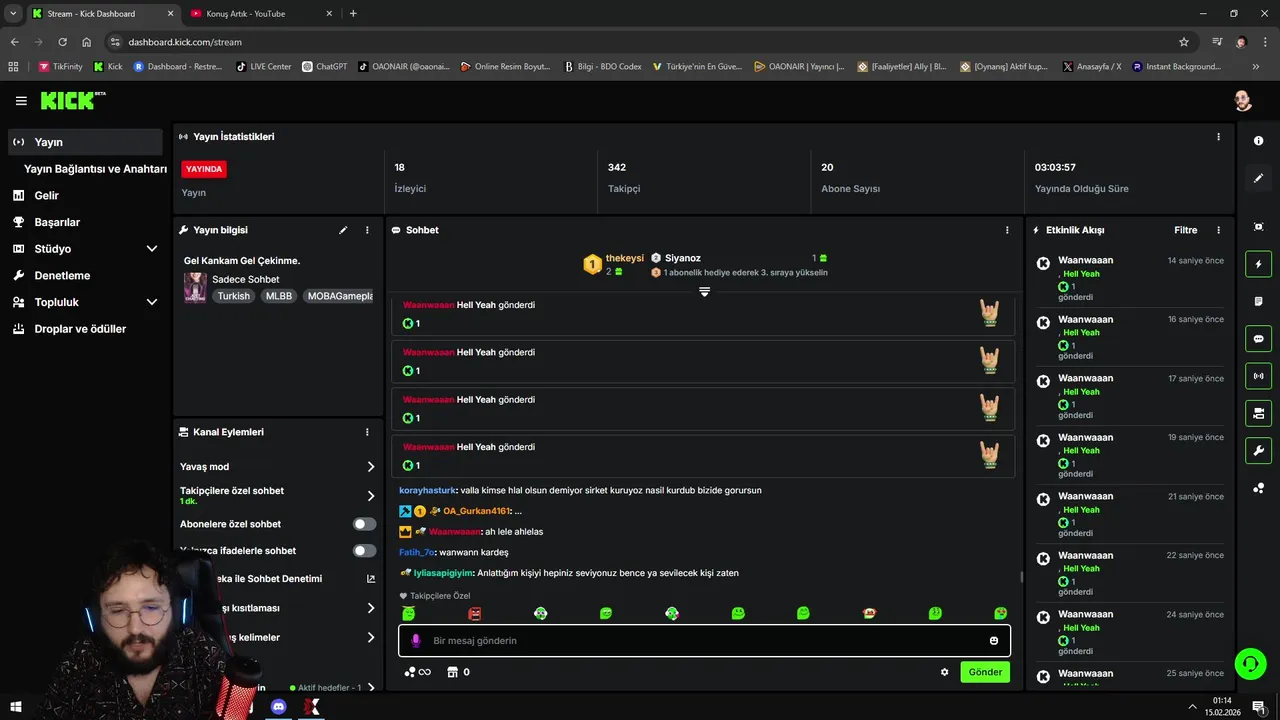The height and width of the screenshot is (720, 1280).
Task: Open Sohbet panel three-dot menu
Action: tap(1007, 230)
